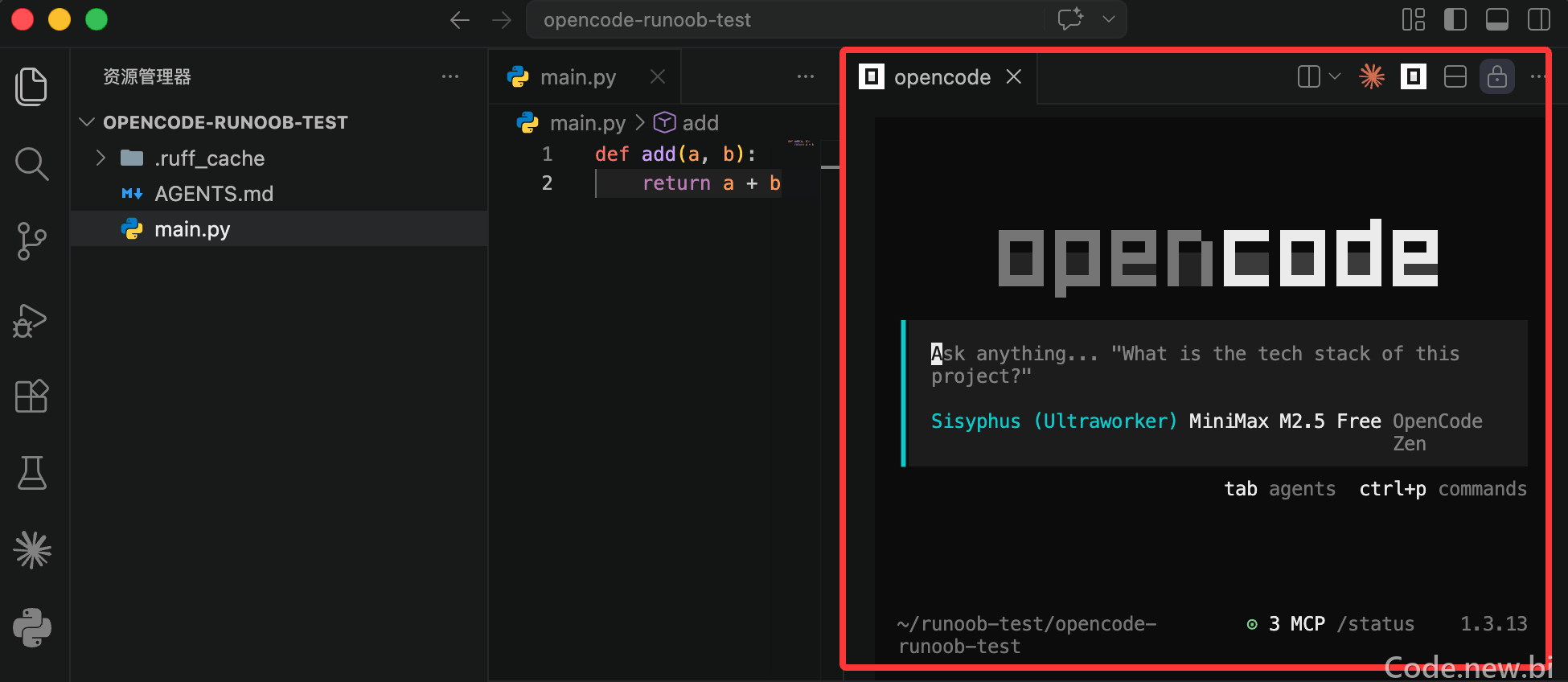Open main.py editor group more actions
The width and height of the screenshot is (1568, 682).
pos(806,76)
